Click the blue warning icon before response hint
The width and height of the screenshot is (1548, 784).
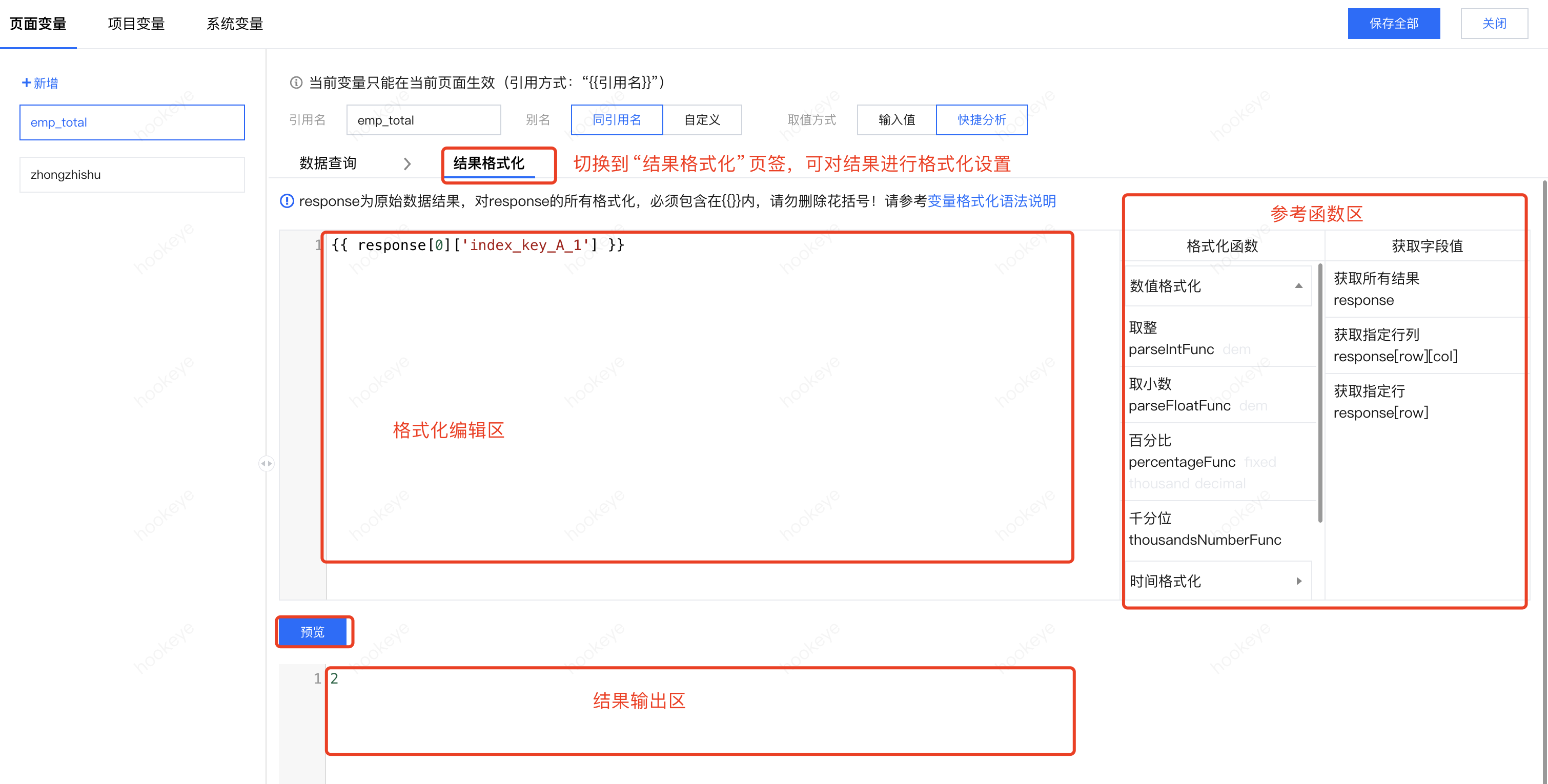coord(287,201)
